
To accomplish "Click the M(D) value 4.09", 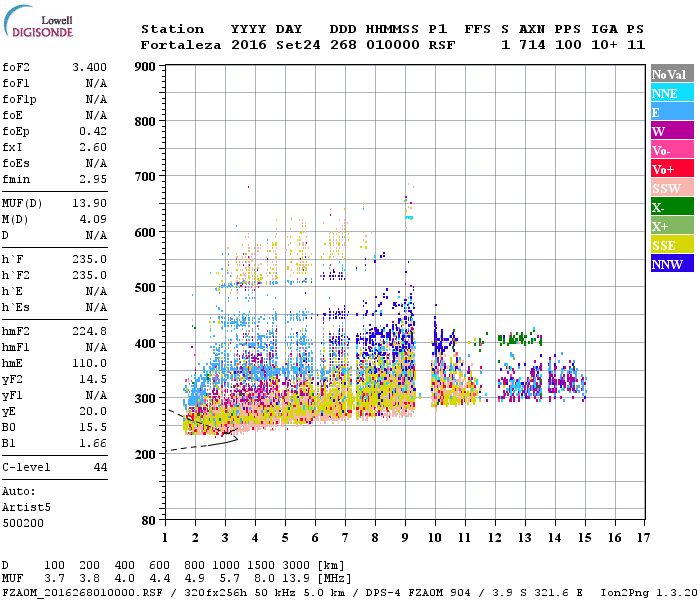I will coord(93,220).
